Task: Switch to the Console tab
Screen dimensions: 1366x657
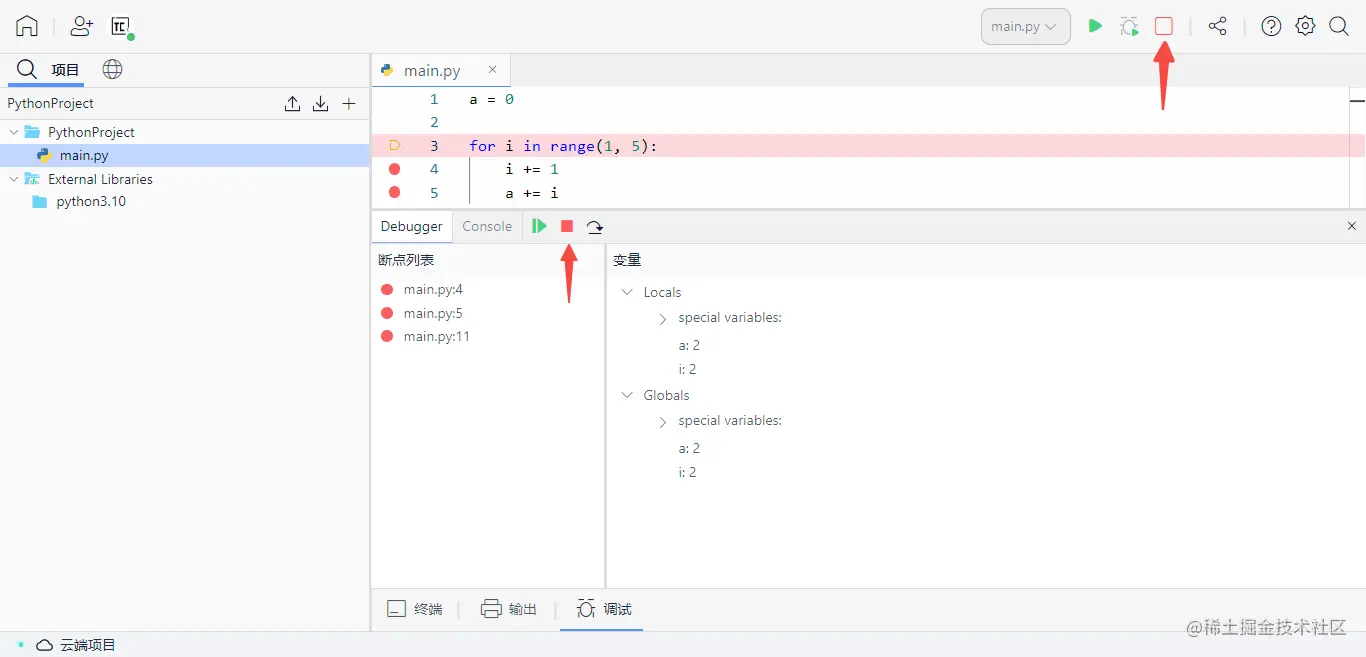Action: click(x=487, y=226)
